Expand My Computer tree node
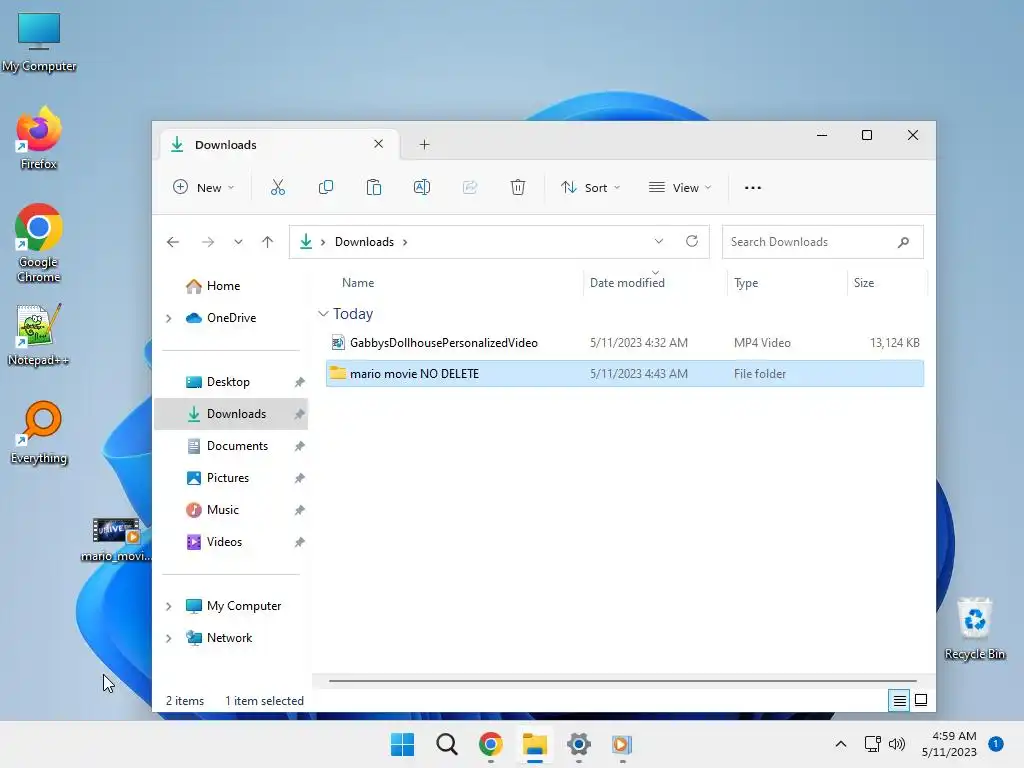This screenshot has width=1024, height=768. pyautogui.click(x=168, y=606)
